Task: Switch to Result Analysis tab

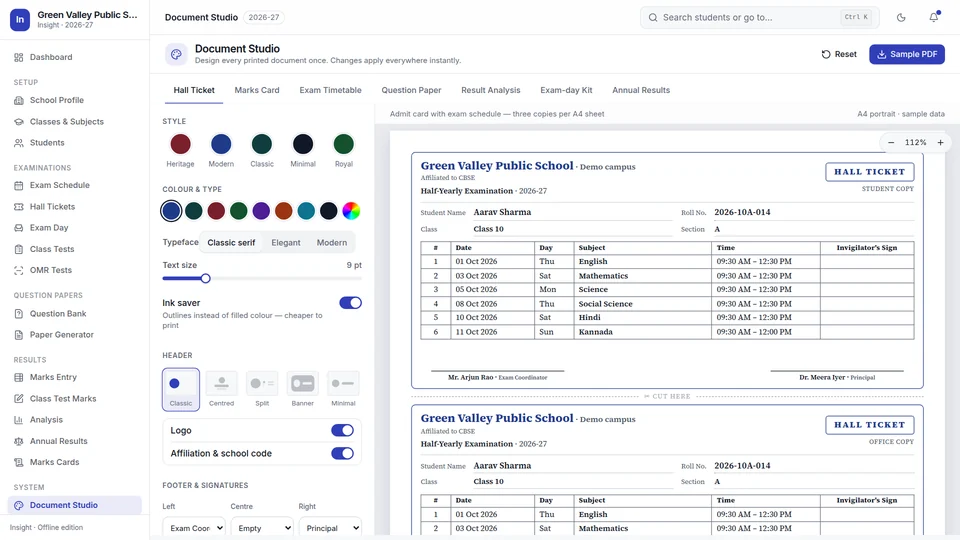Action: click(491, 90)
